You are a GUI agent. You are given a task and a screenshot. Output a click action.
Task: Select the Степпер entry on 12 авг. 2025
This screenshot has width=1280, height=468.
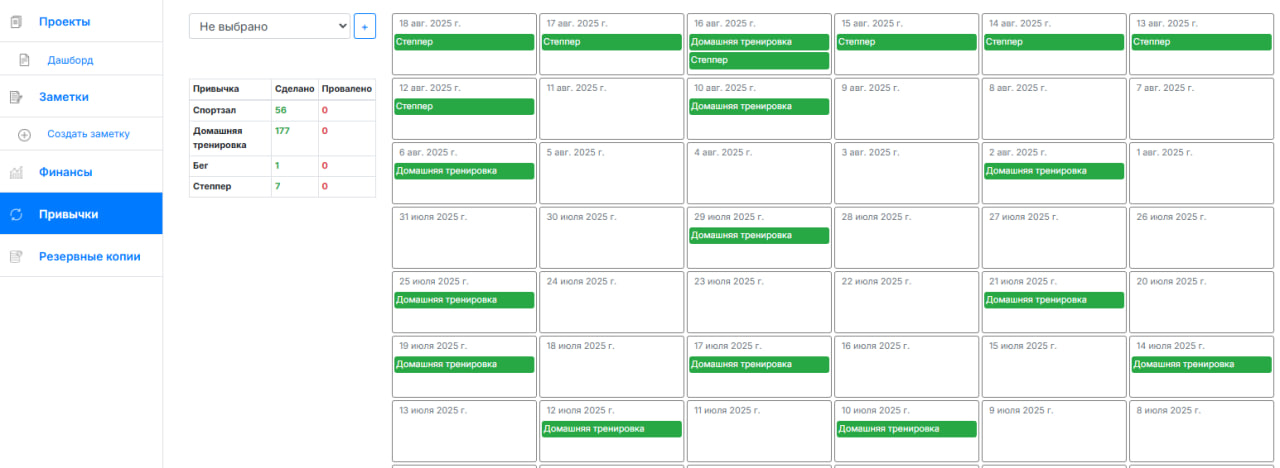pos(464,107)
